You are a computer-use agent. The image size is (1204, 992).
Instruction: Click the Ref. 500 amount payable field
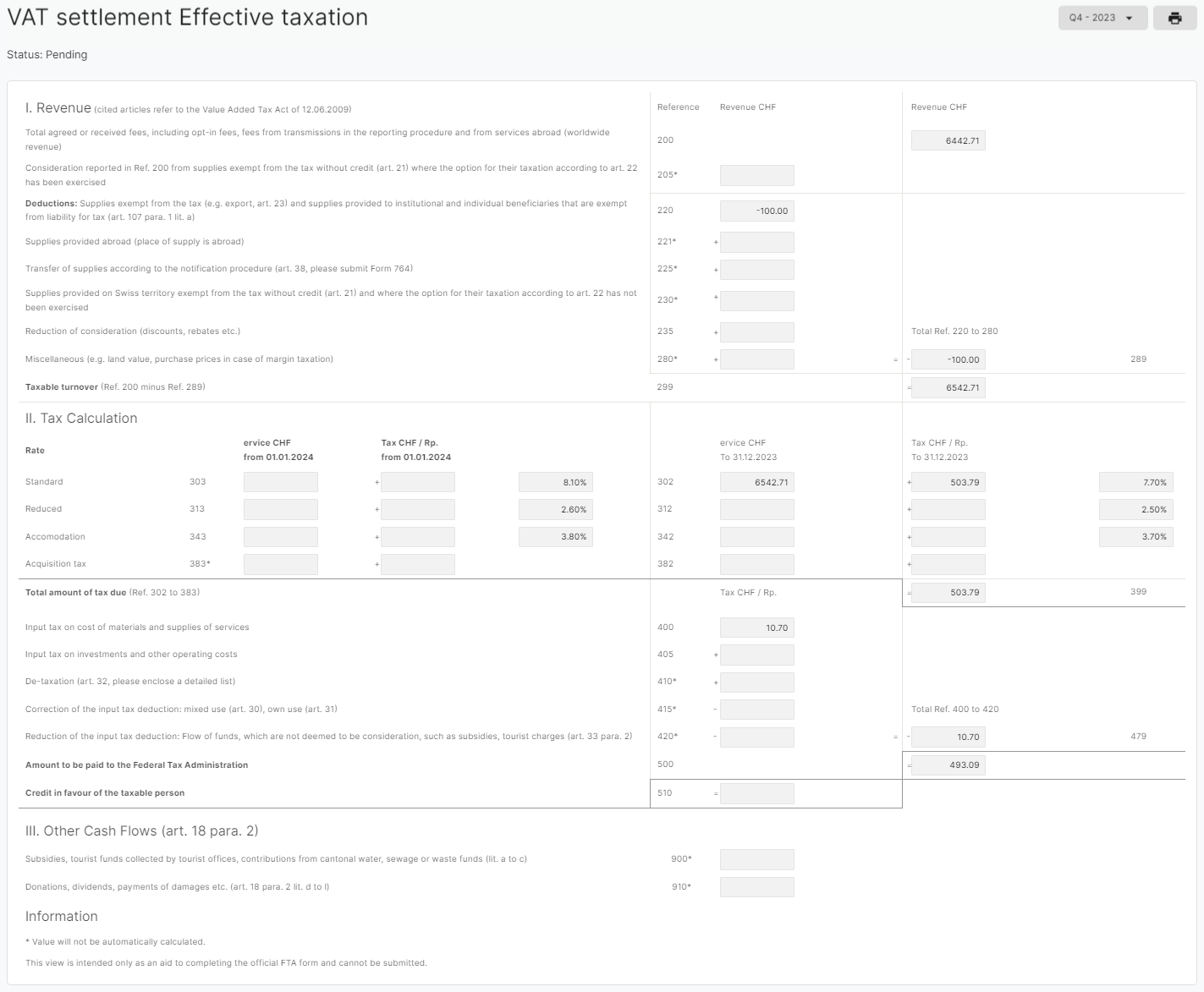[x=948, y=765]
